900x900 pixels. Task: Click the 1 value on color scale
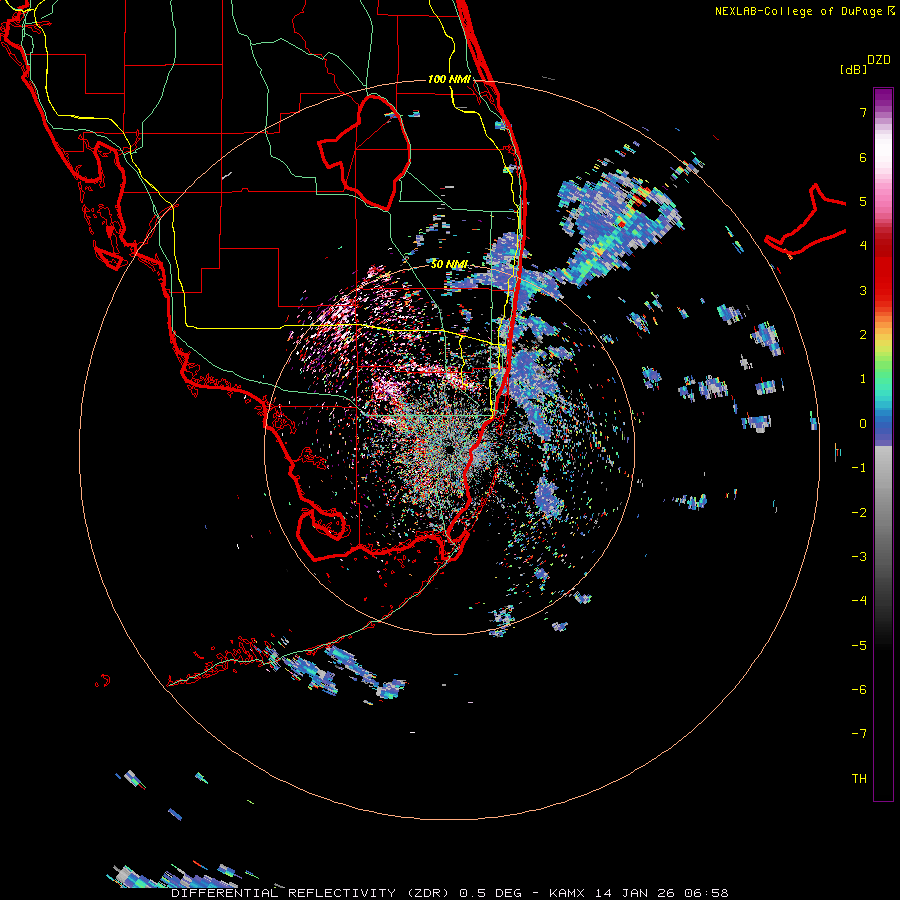(863, 379)
